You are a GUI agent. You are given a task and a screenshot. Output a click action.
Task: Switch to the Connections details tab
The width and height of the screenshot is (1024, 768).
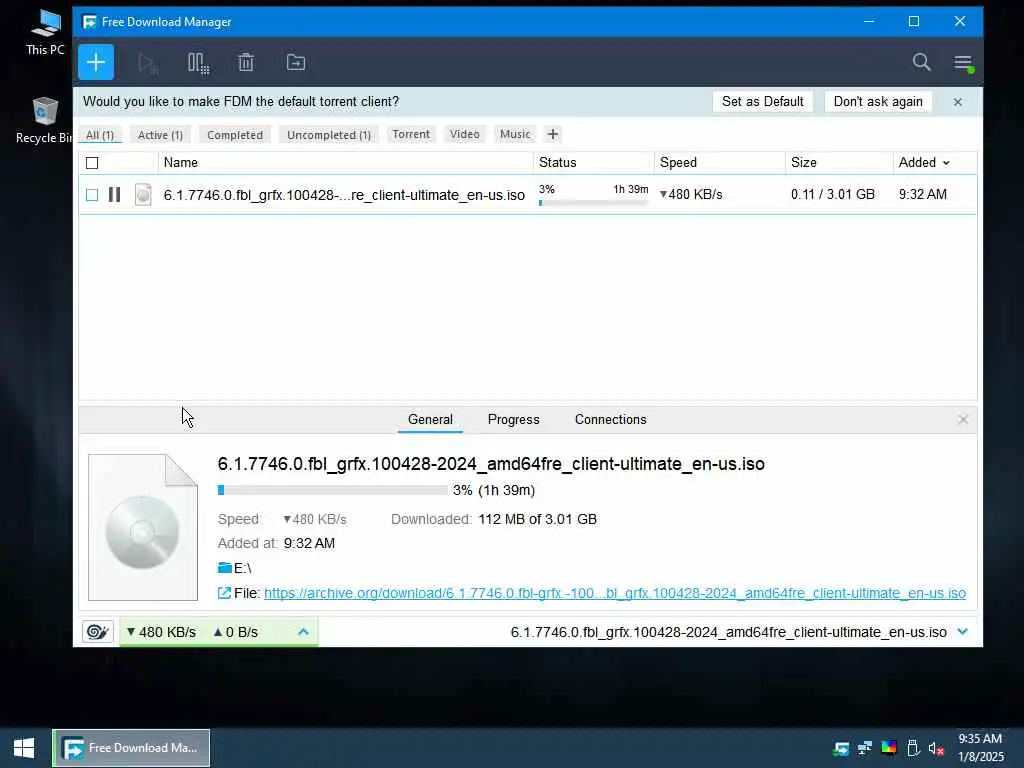611,419
